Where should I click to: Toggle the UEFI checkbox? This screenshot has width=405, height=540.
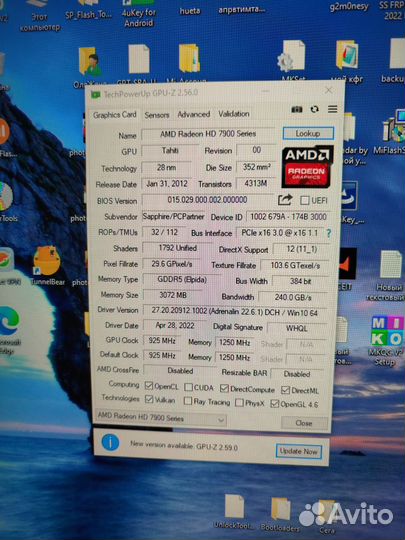coord(304,200)
